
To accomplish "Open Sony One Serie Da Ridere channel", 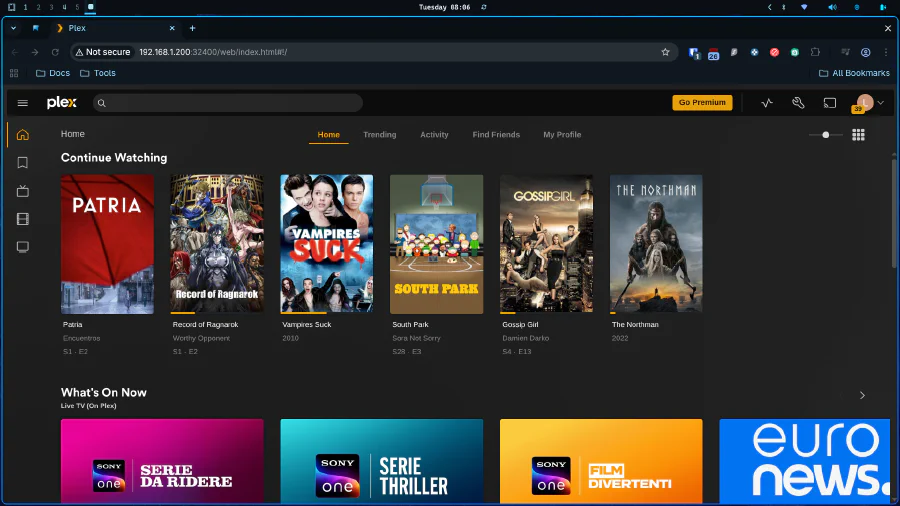I will pos(162,461).
